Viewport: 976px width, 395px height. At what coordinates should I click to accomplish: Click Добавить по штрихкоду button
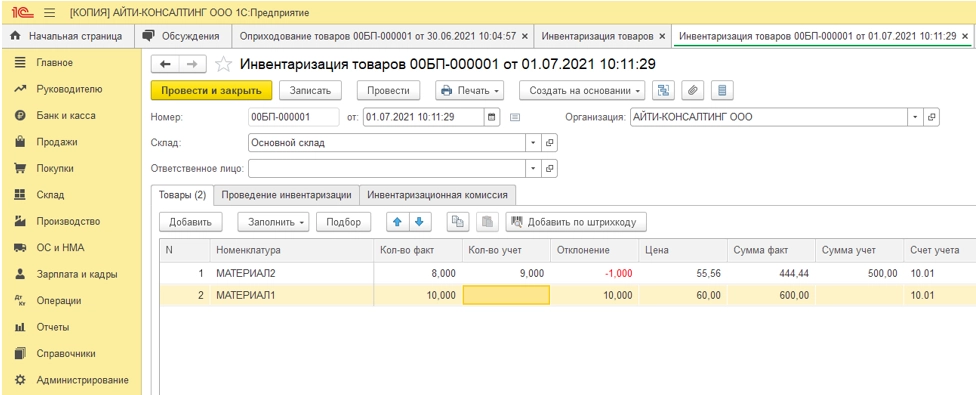pos(576,221)
